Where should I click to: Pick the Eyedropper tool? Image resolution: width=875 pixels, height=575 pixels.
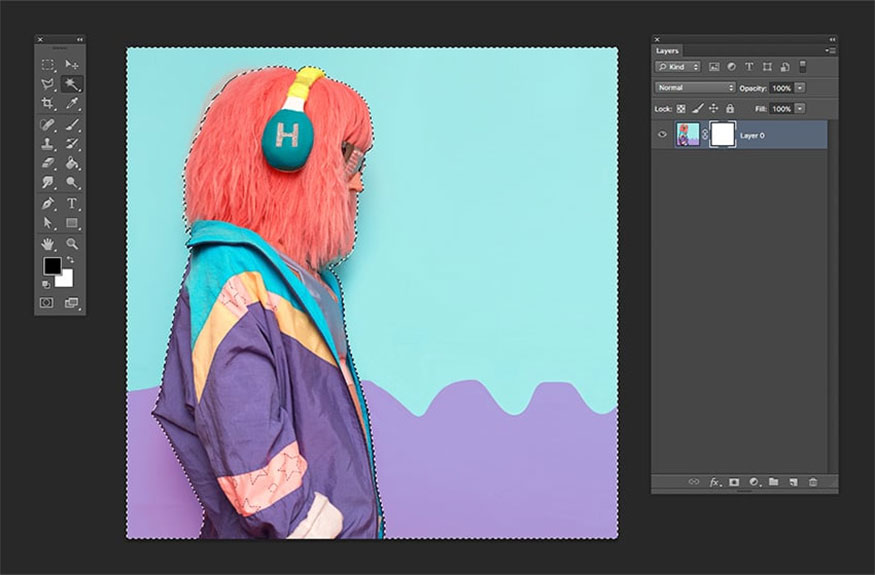pyautogui.click(x=72, y=104)
